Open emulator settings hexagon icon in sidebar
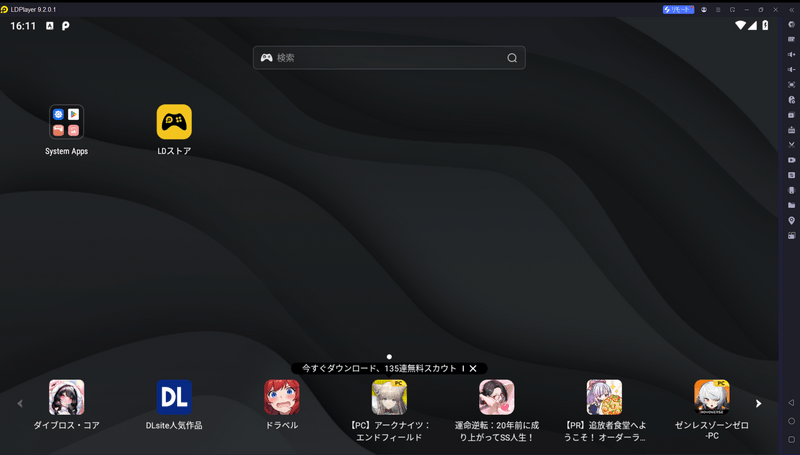Viewport: 800px width, 455px height. pyautogui.click(x=791, y=24)
